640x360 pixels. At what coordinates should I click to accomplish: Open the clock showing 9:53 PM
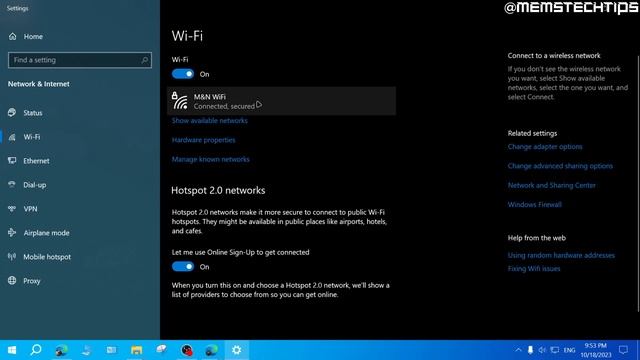pyautogui.click(x=596, y=351)
